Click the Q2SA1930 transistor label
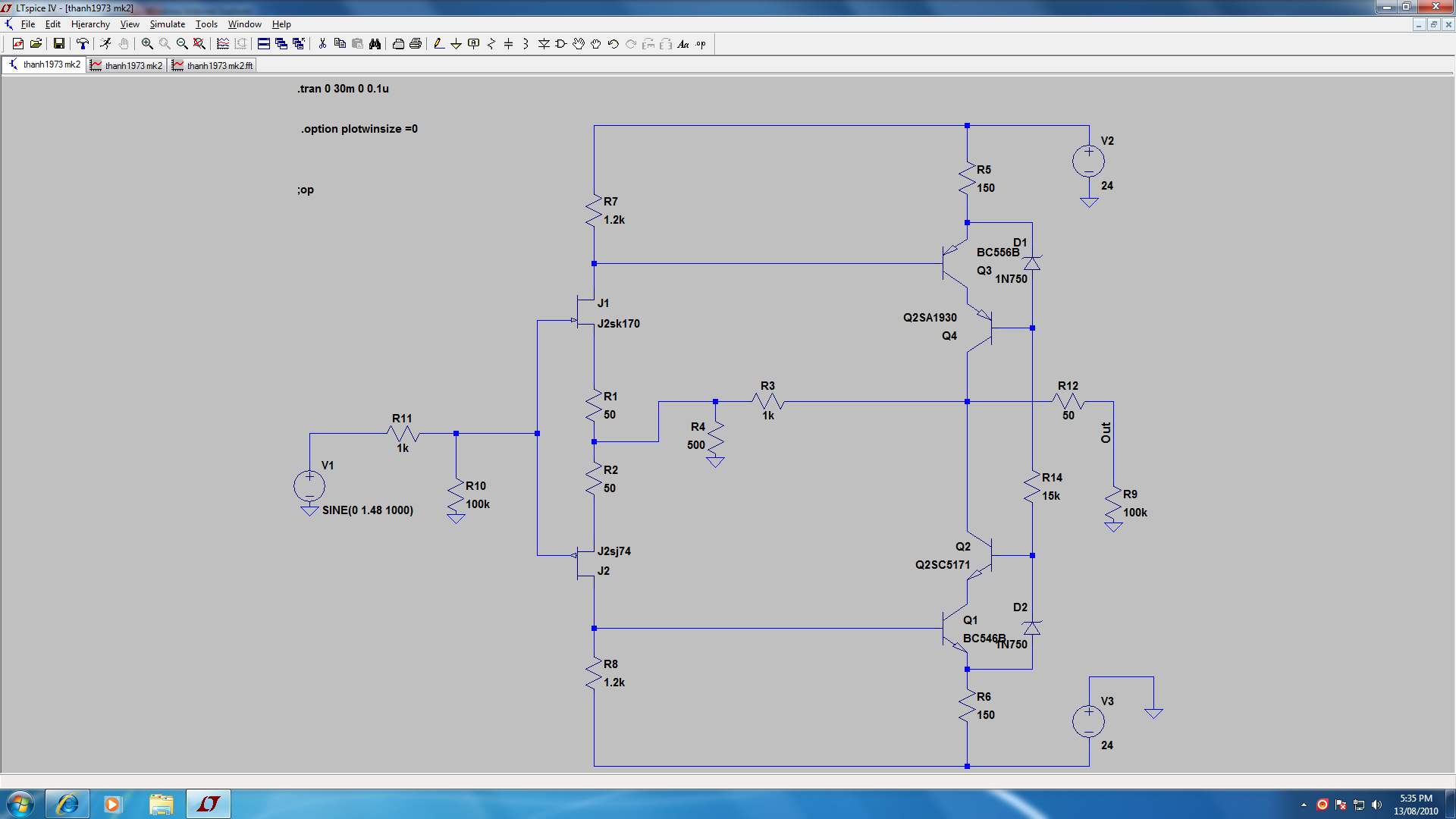Image resolution: width=1456 pixels, height=819 pixels. tap(930, 318)
